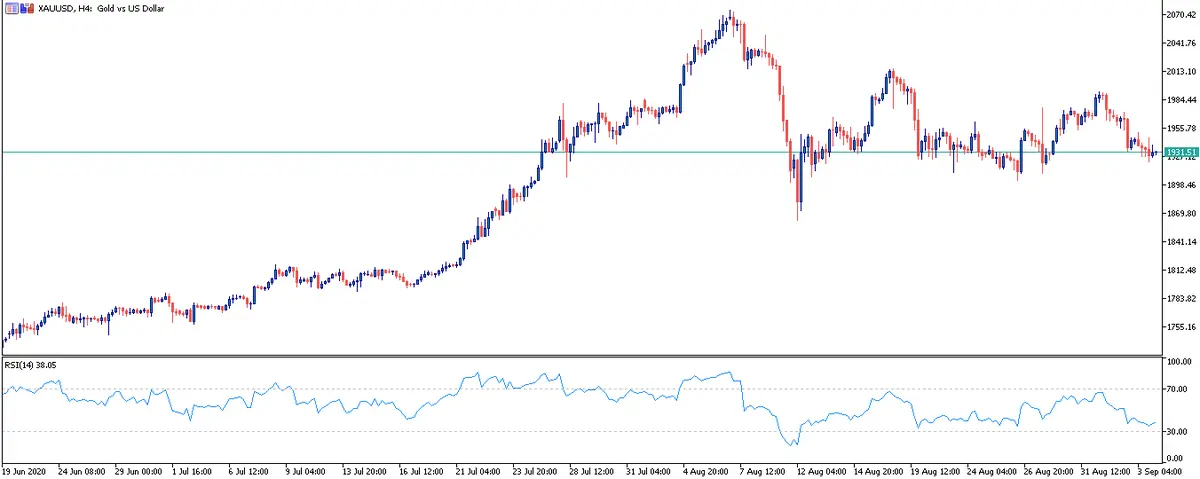Screen dimensions: 1200x479
Task: Click the 1755.16 price axis label
Action: tap(1181, 327)
